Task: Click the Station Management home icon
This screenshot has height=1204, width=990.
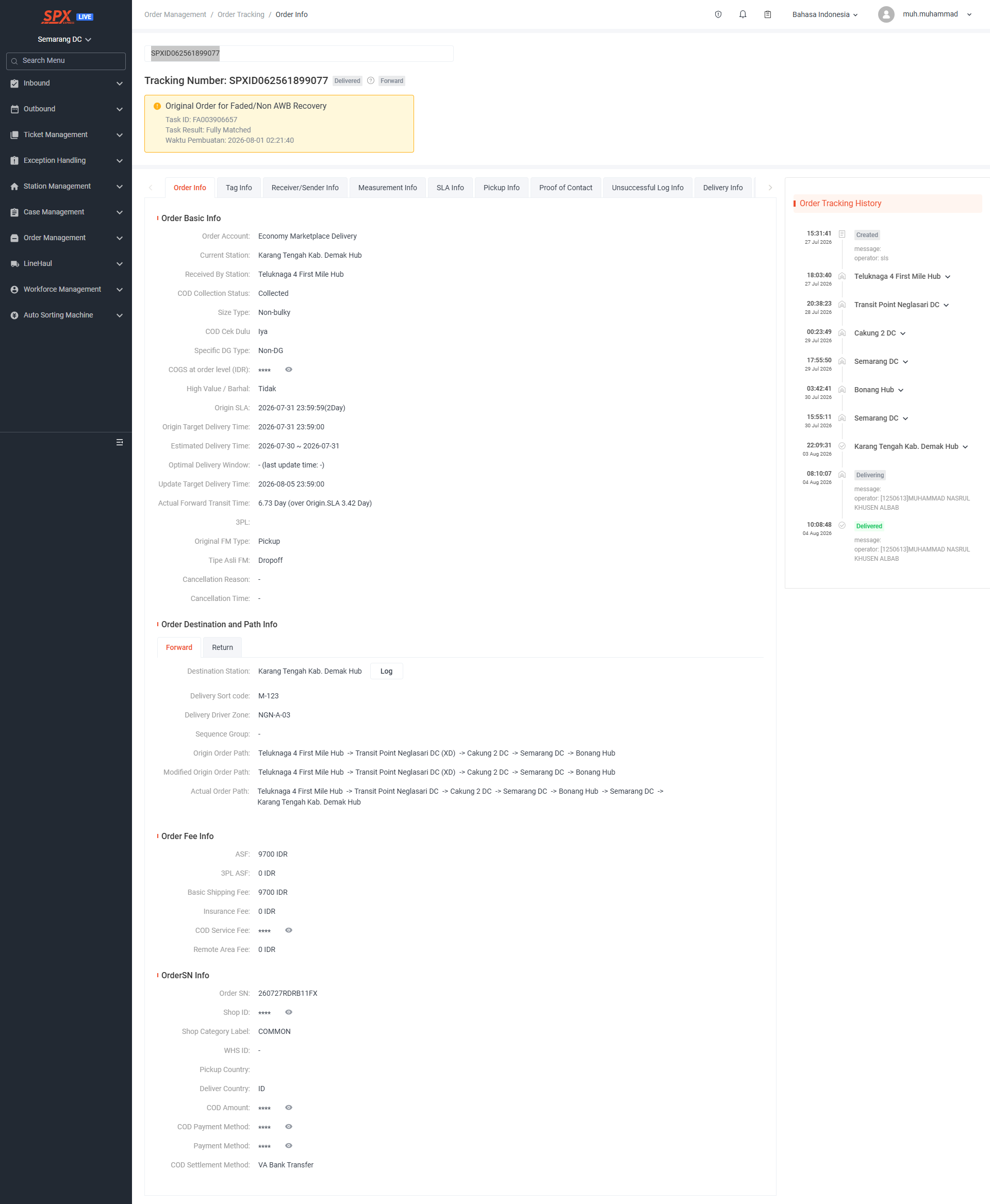Action: [x=14, y=187]
